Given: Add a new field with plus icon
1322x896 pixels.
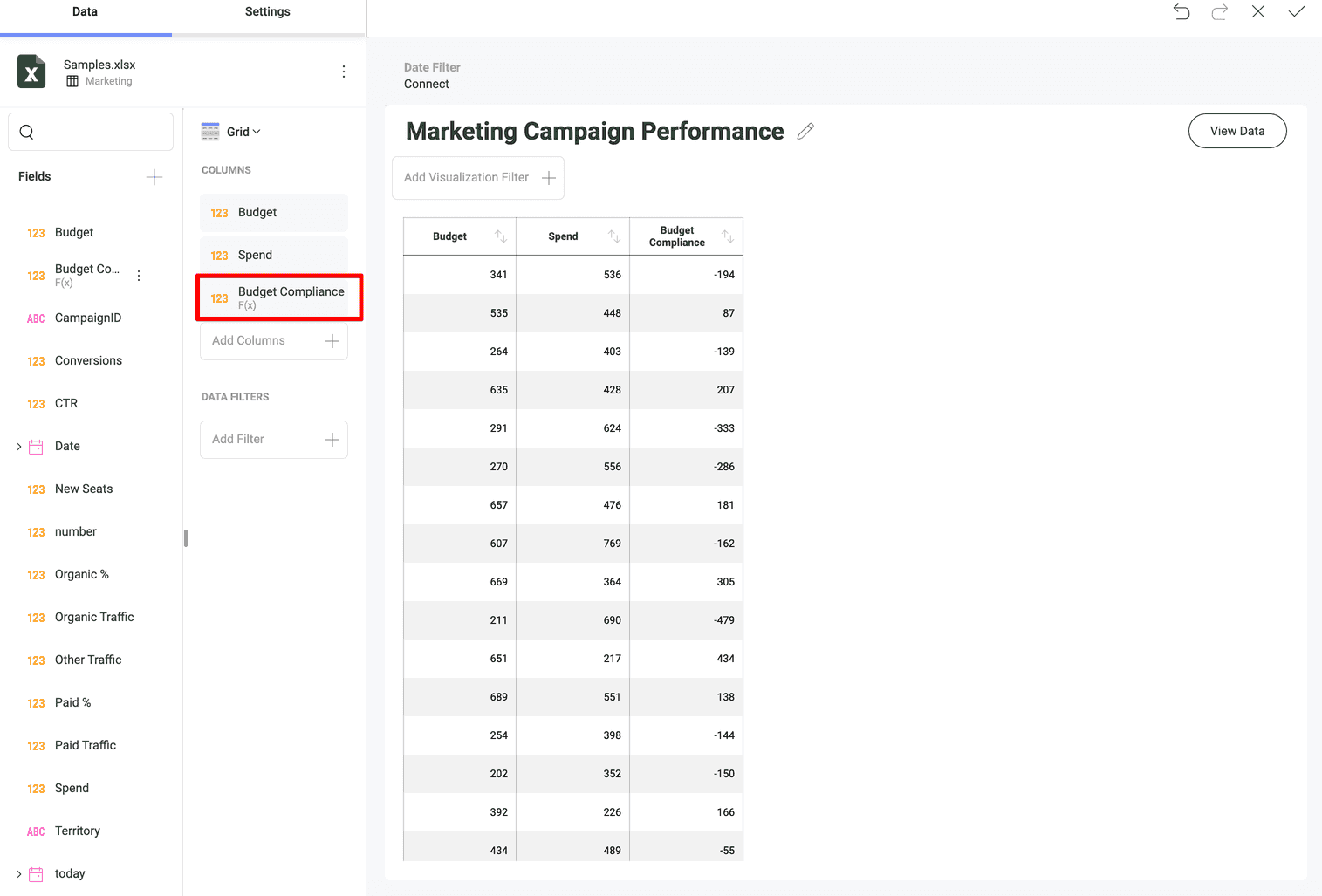Looking at the screenshot, I should [x=154, y=177].
